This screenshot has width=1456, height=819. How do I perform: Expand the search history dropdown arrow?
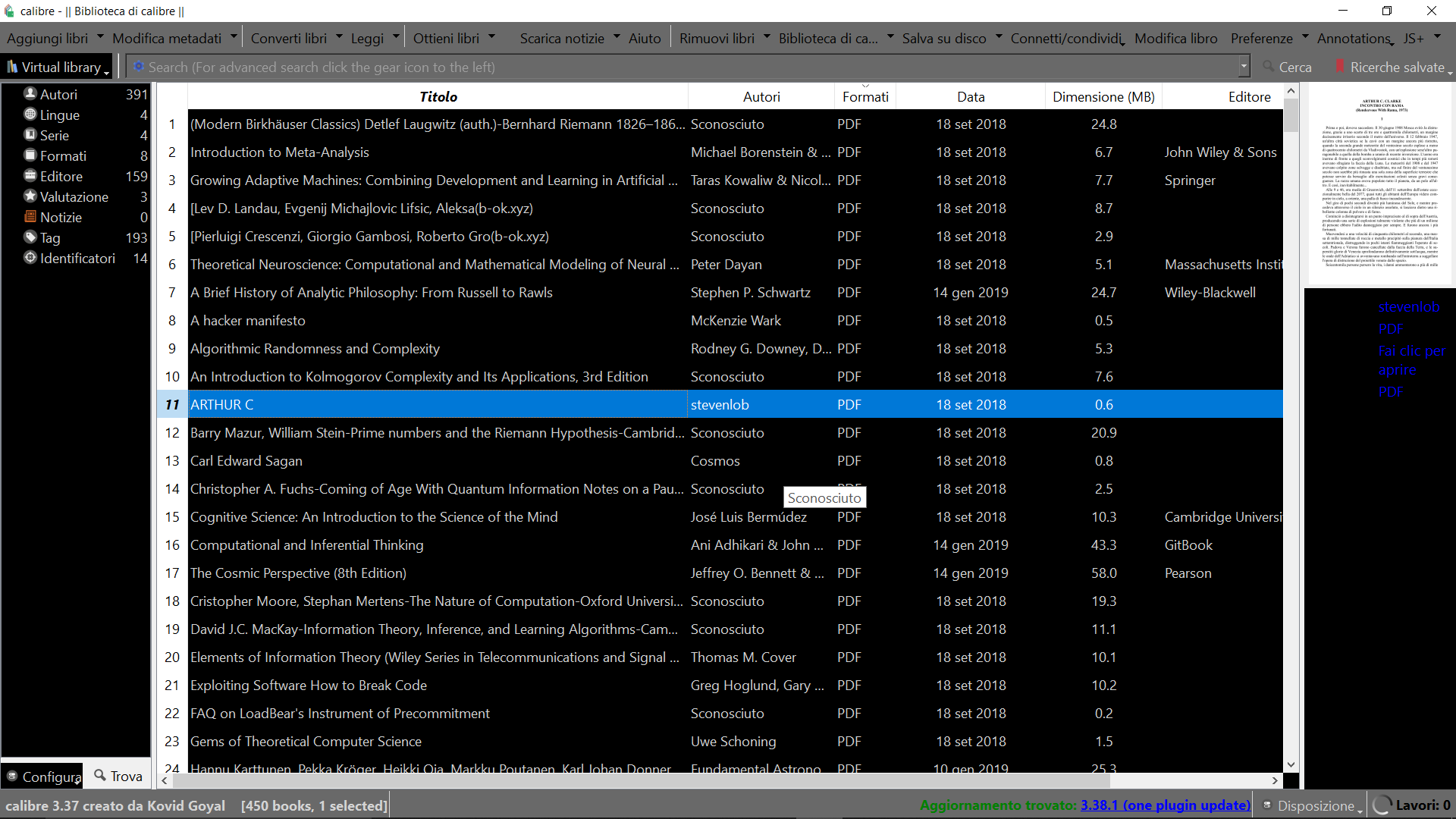point(1244,67)
